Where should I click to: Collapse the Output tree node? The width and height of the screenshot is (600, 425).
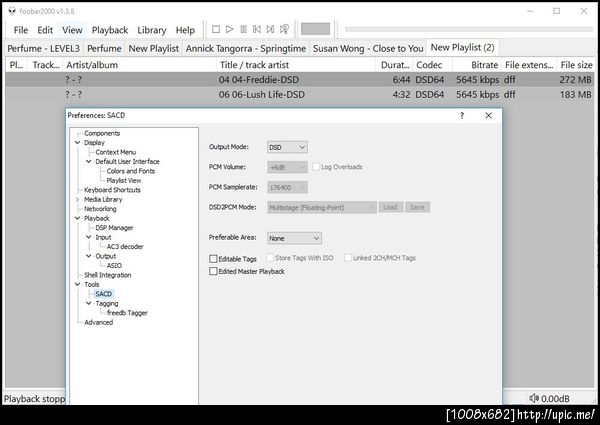(x=88, y=256)
